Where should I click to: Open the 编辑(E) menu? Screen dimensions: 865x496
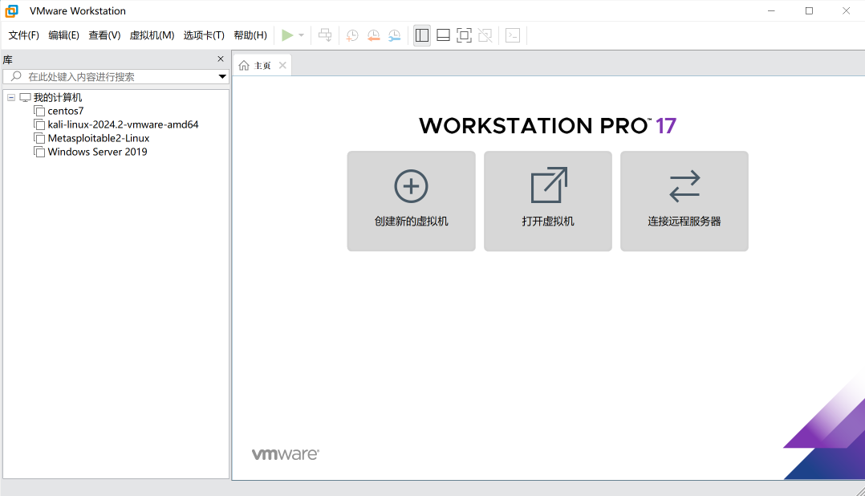pos(63,35)
